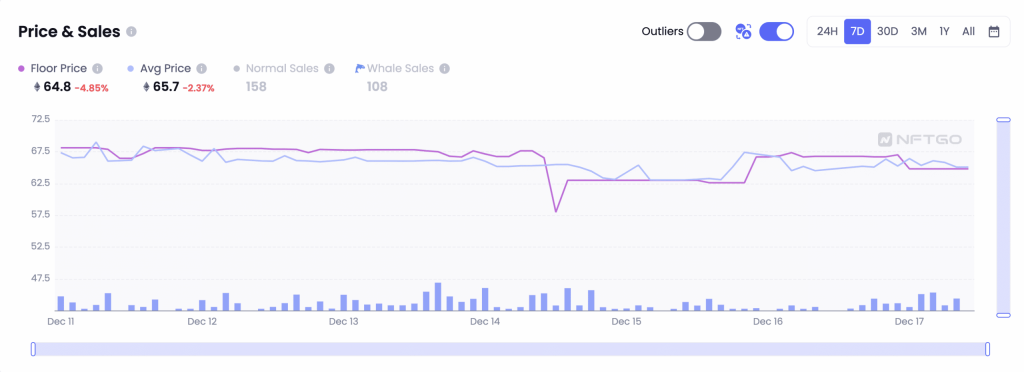Click the floor price dip at 57.5
This screenshot has width=1024, height=372.
point(556,211)
